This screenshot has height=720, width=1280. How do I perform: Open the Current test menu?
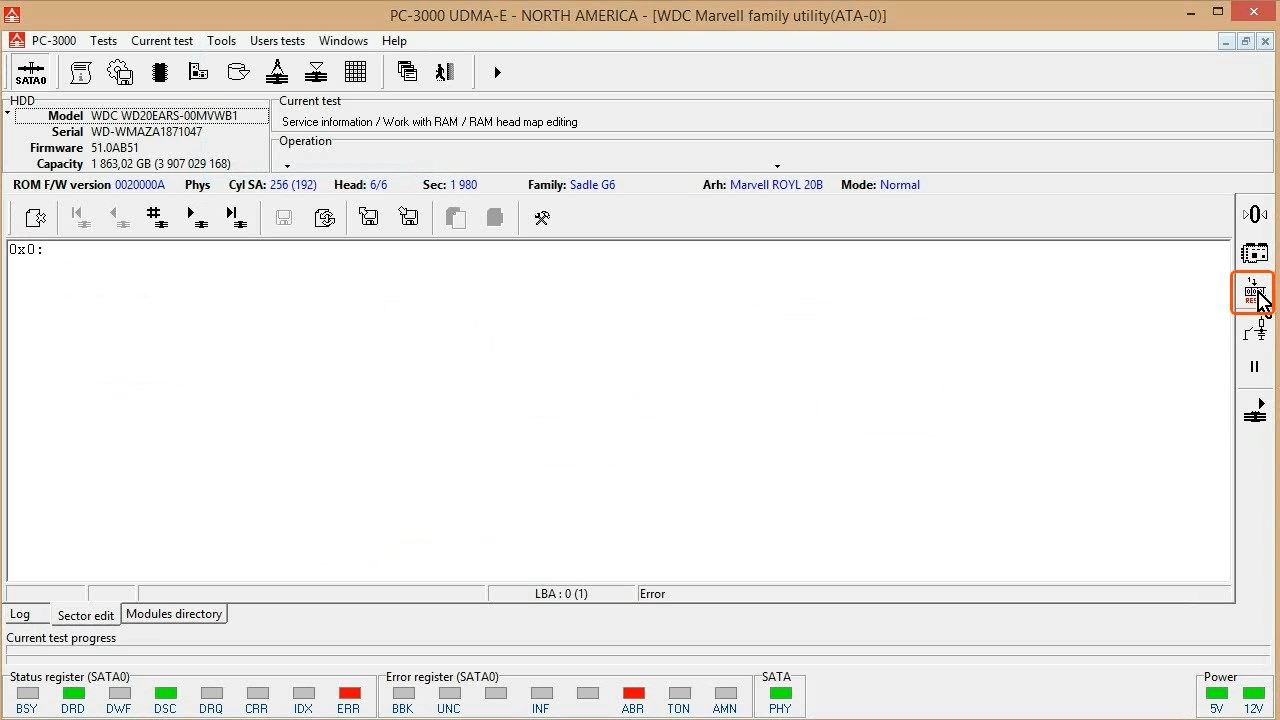click(162, 41)
